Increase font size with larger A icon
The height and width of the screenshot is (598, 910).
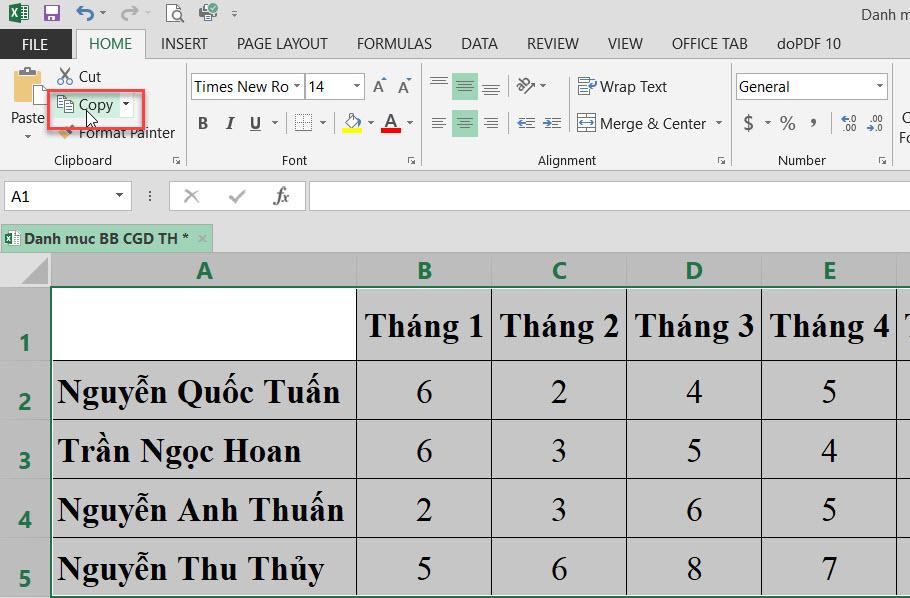[x=379, y=87]
